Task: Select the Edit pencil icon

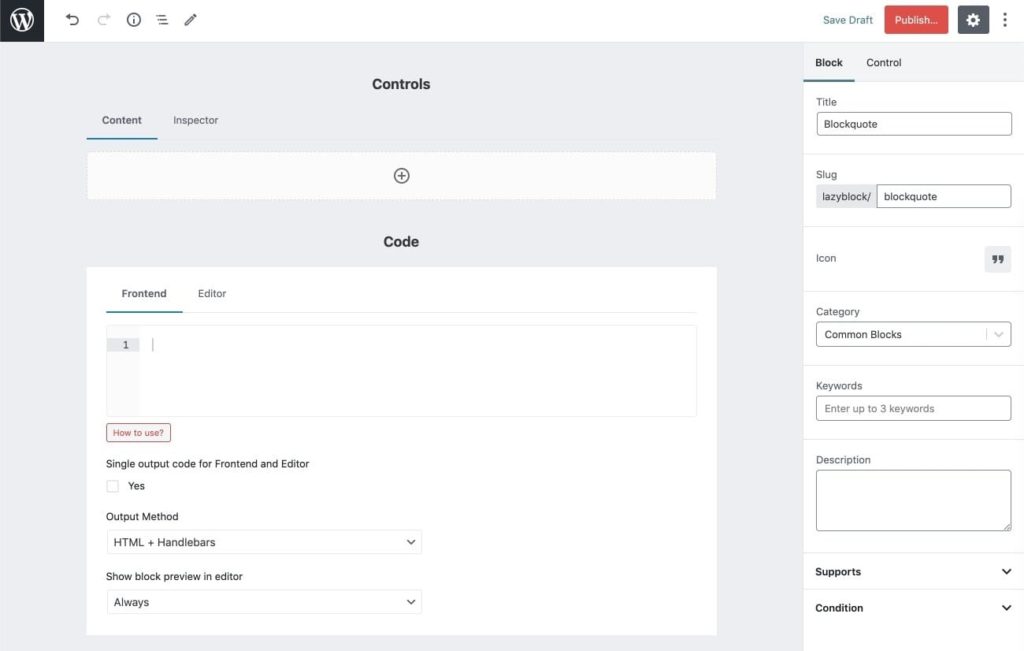Action: (191, 20)
